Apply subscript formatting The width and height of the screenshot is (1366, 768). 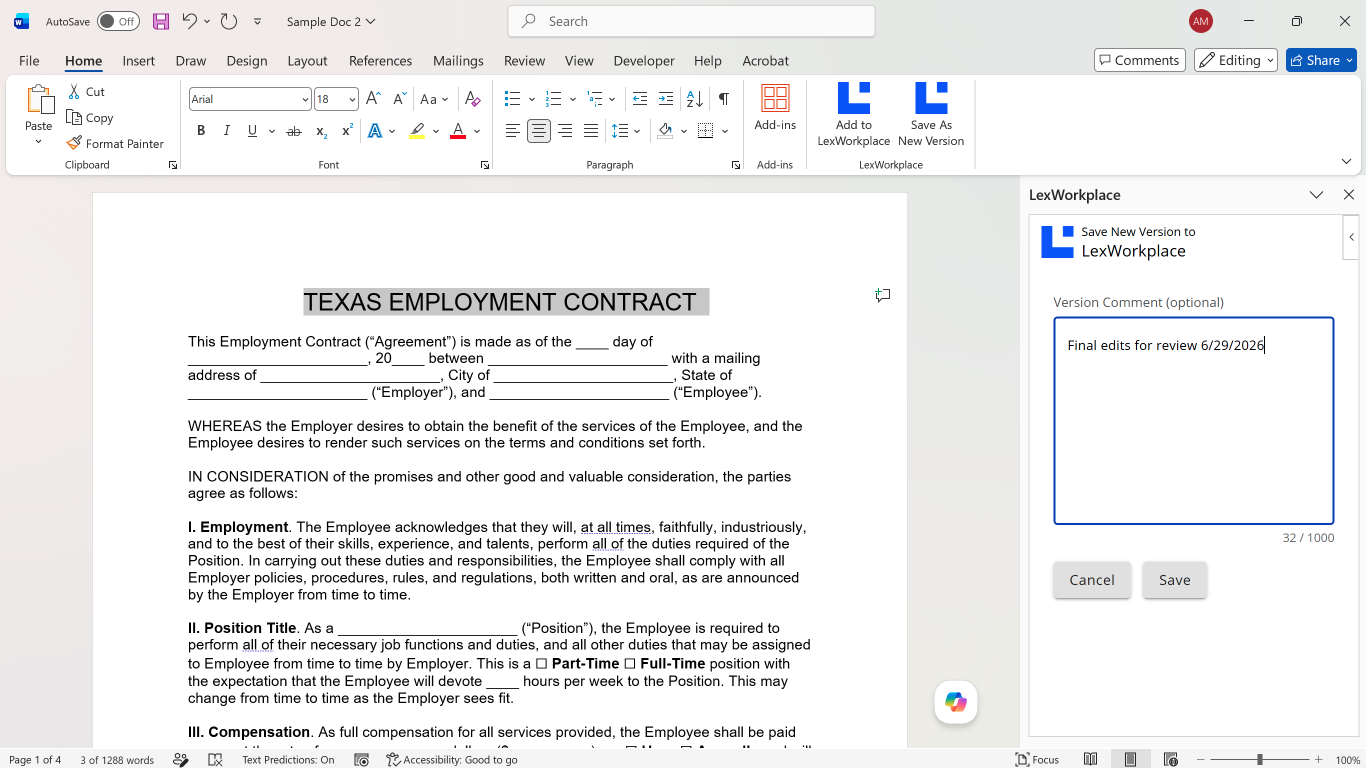tap(321, 131)
